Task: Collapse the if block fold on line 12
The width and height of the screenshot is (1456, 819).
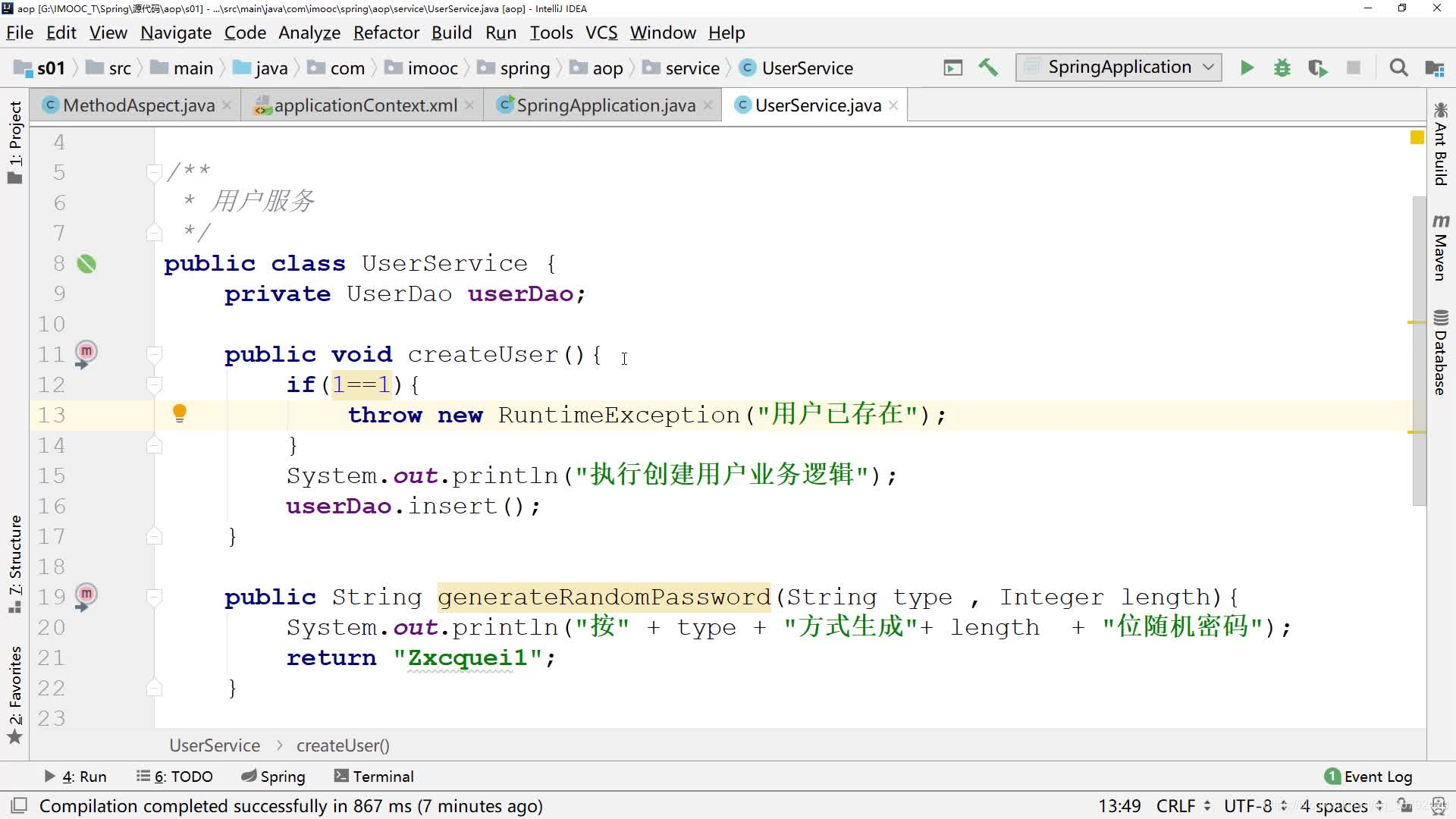Action: (x=154, y=384)
